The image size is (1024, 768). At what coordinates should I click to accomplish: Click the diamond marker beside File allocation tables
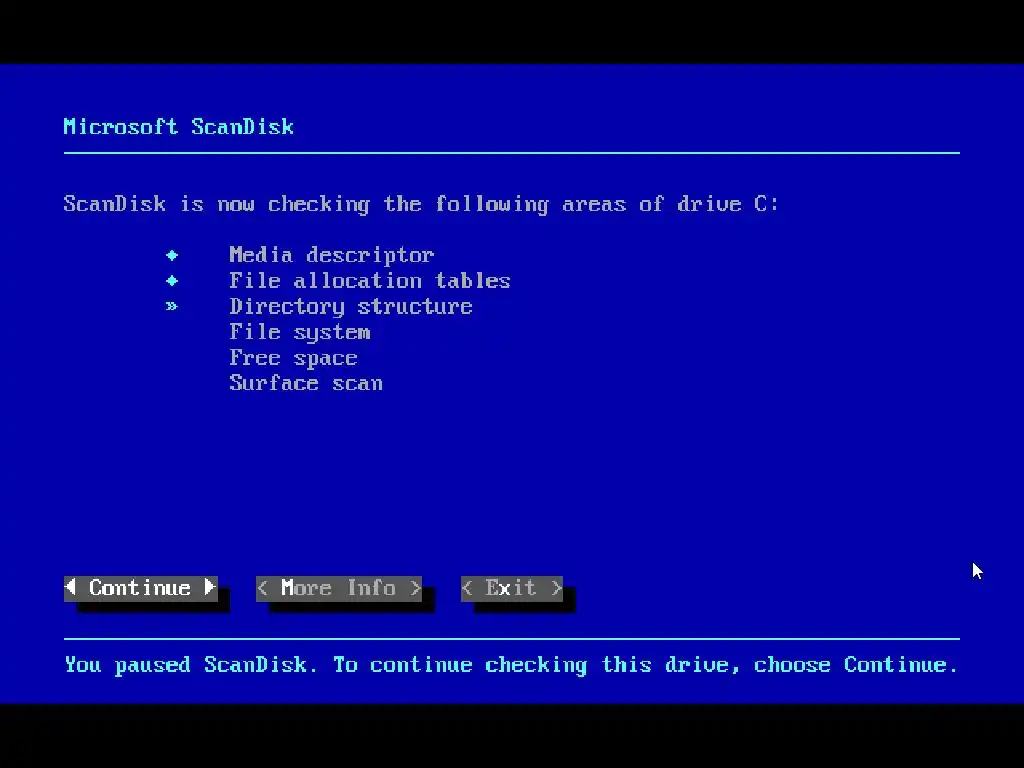coord(172,281)
